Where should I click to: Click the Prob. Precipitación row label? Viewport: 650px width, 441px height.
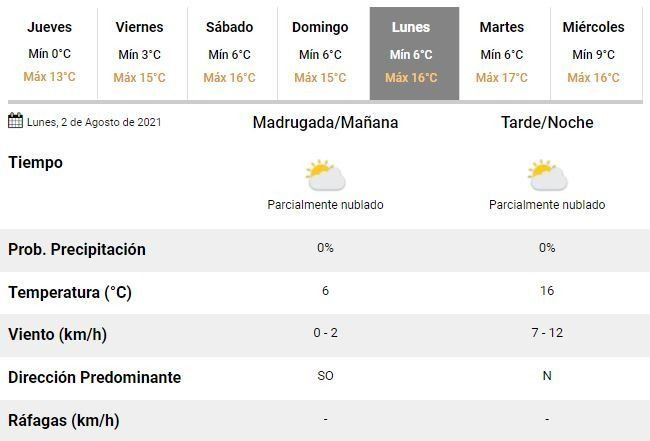pyautogui.click(x=77, y=249)
